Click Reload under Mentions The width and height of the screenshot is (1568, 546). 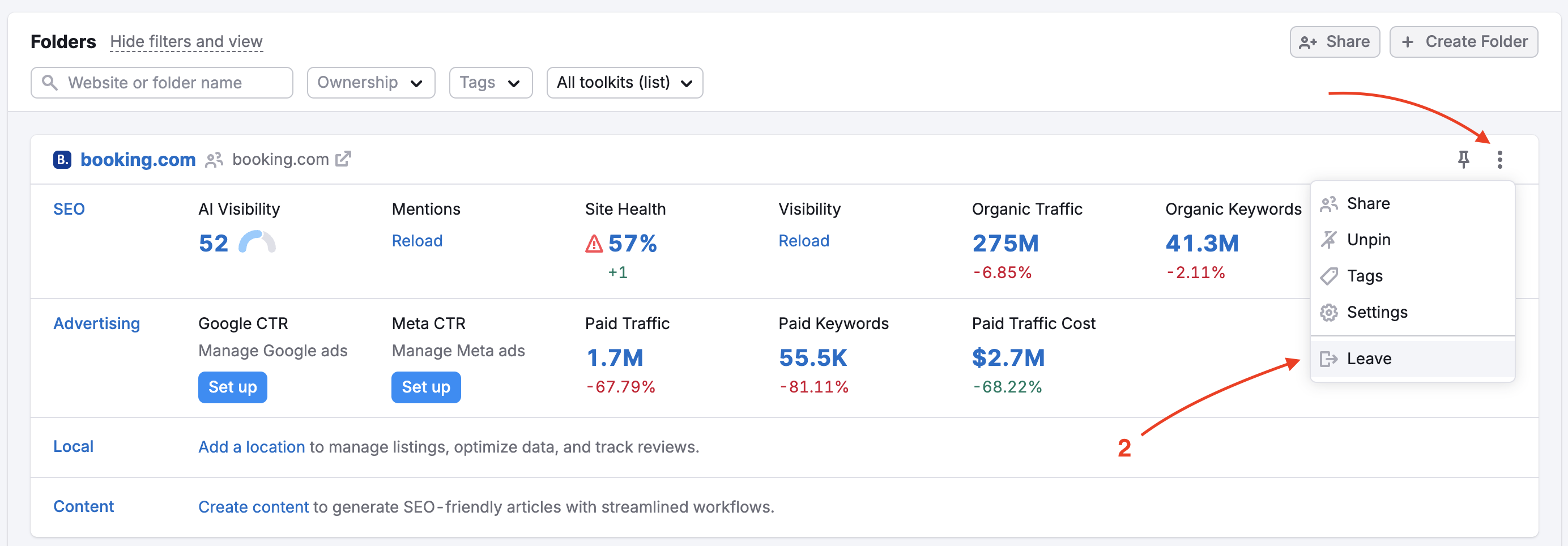(417, 241)
